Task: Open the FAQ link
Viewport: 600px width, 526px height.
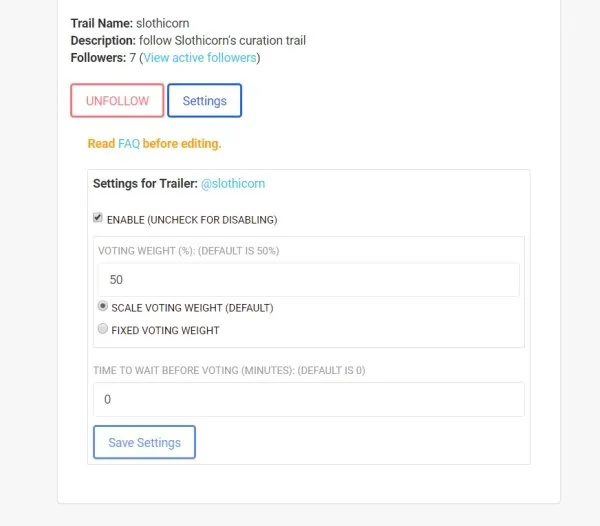Action: [129, 144]
